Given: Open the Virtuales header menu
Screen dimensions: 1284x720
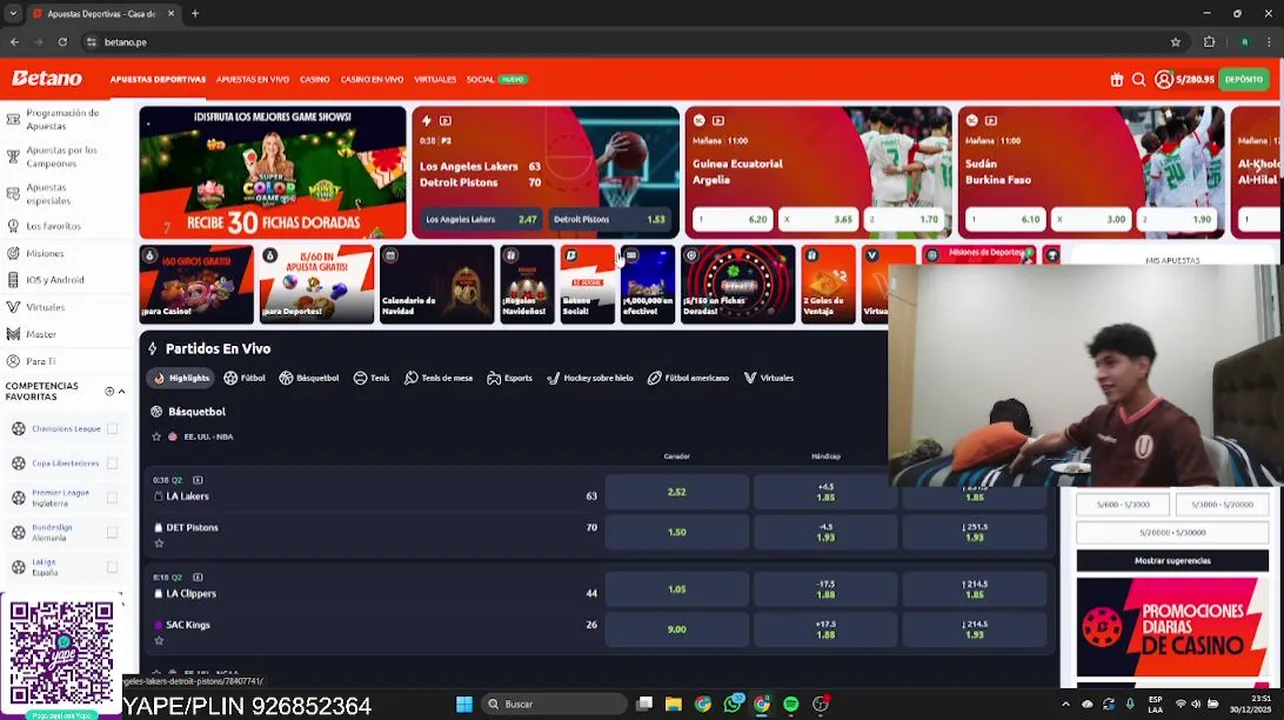Looking at the screenshot, I should 435,79.
